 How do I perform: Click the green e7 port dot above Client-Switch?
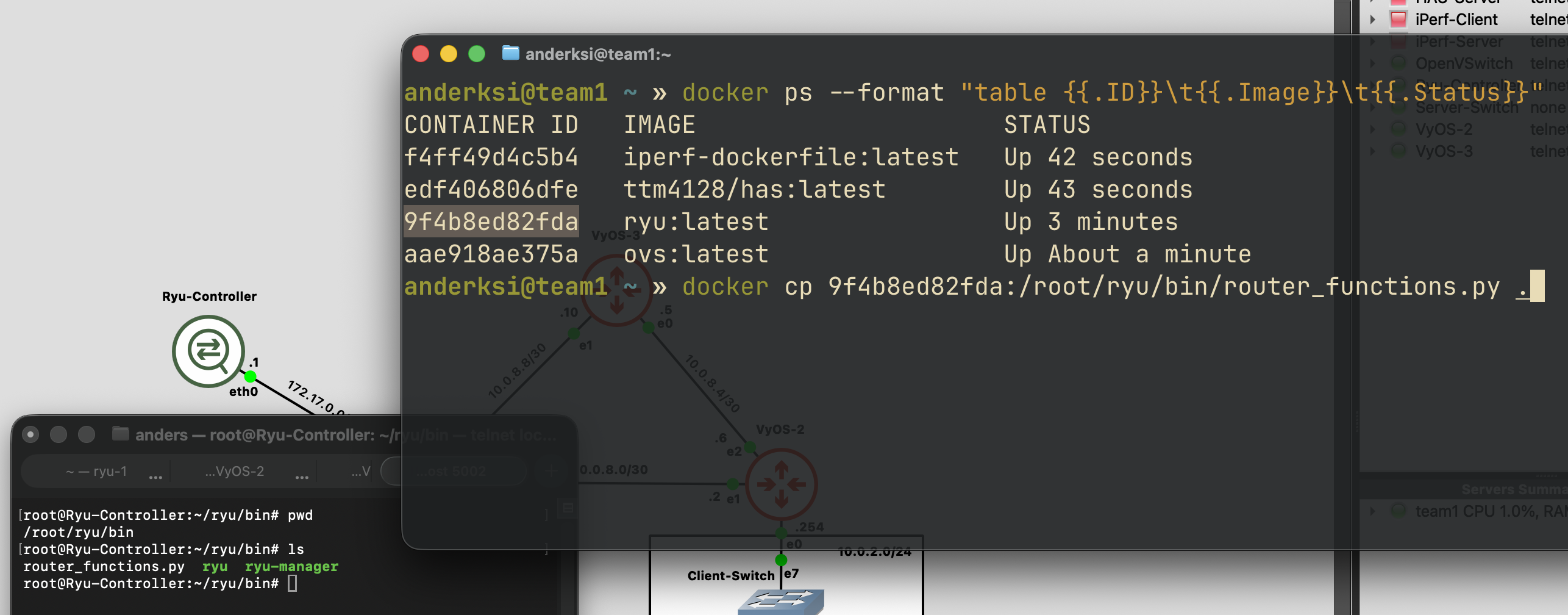tap(781, 559)
